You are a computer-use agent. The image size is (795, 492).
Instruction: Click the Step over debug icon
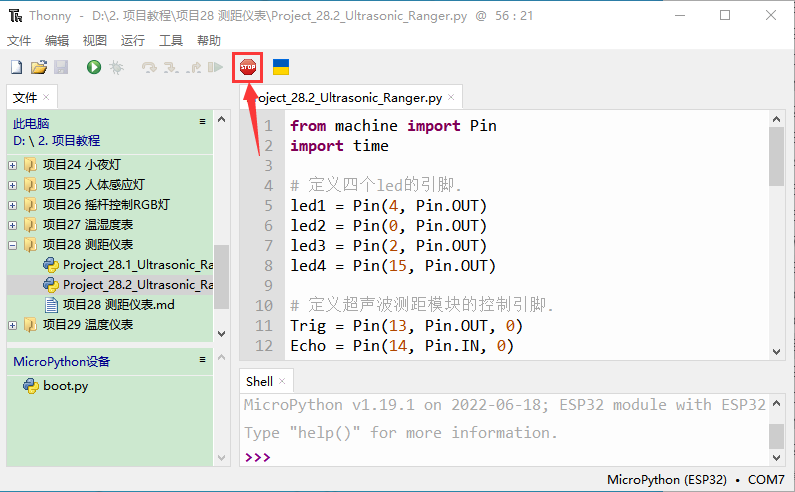pos(149,67)
